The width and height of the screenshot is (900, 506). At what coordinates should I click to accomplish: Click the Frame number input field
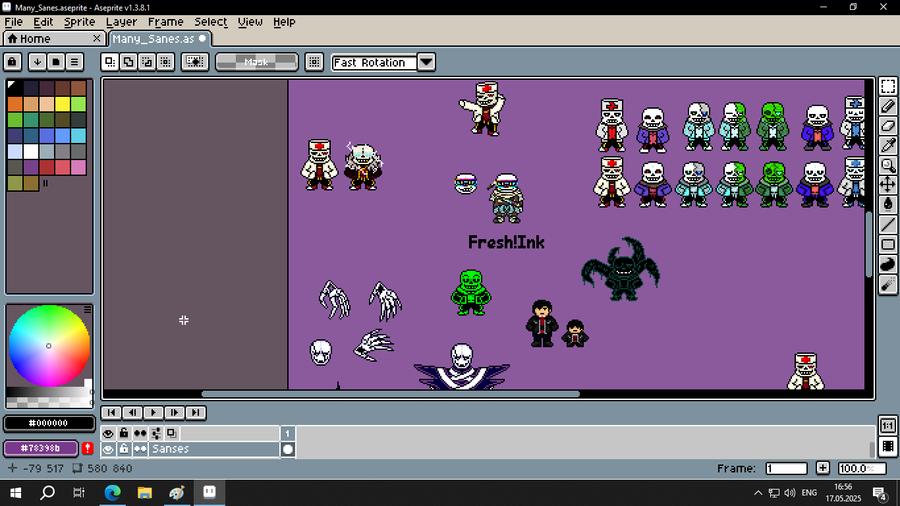pyautogui.click(x=786, y=469)
